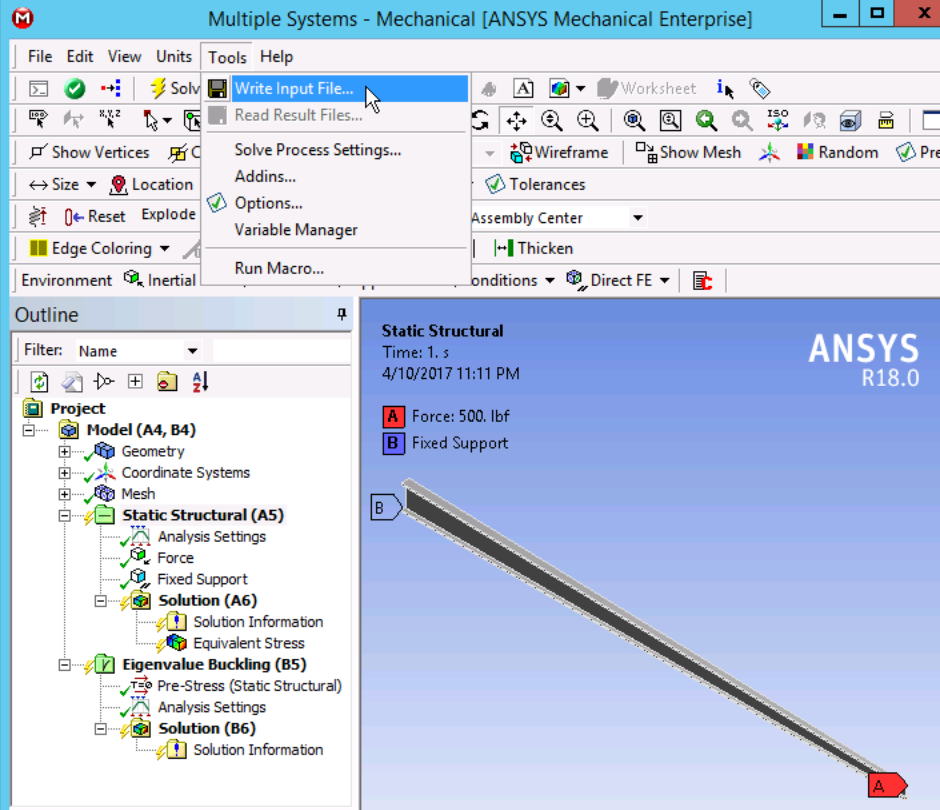The height and width of the screenshot is (810, 940).
Task: Click the red M application icon
Action: 22,18
